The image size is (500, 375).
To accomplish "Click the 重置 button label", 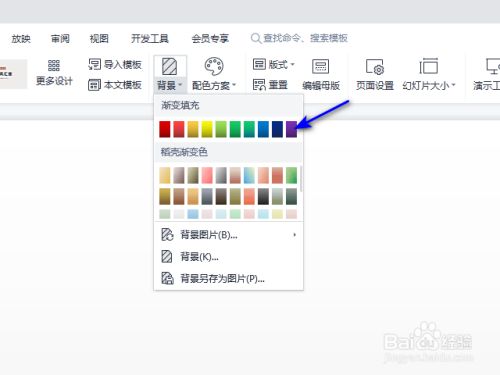I will tap(278, 85).
